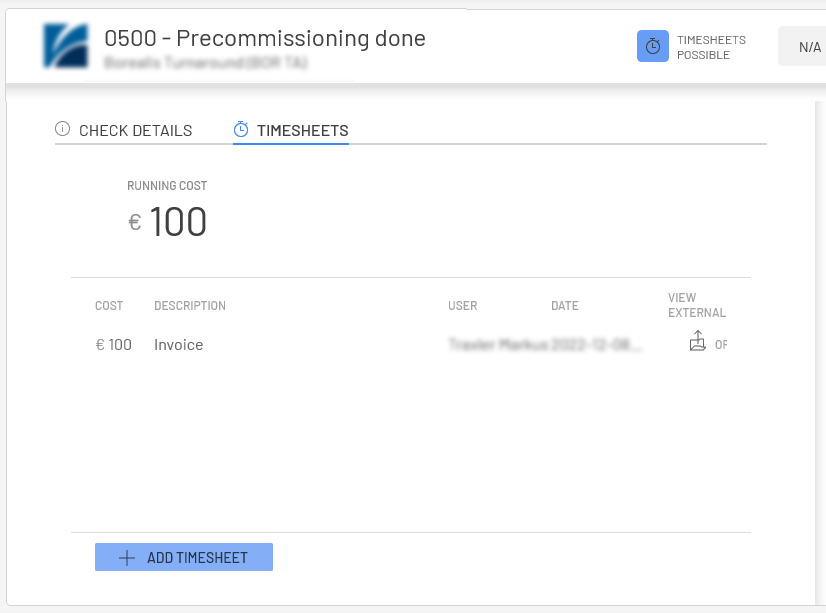This screenshot has width=826, height=613.
Task: Click the View External column header
Action: (x=696, y=305)
